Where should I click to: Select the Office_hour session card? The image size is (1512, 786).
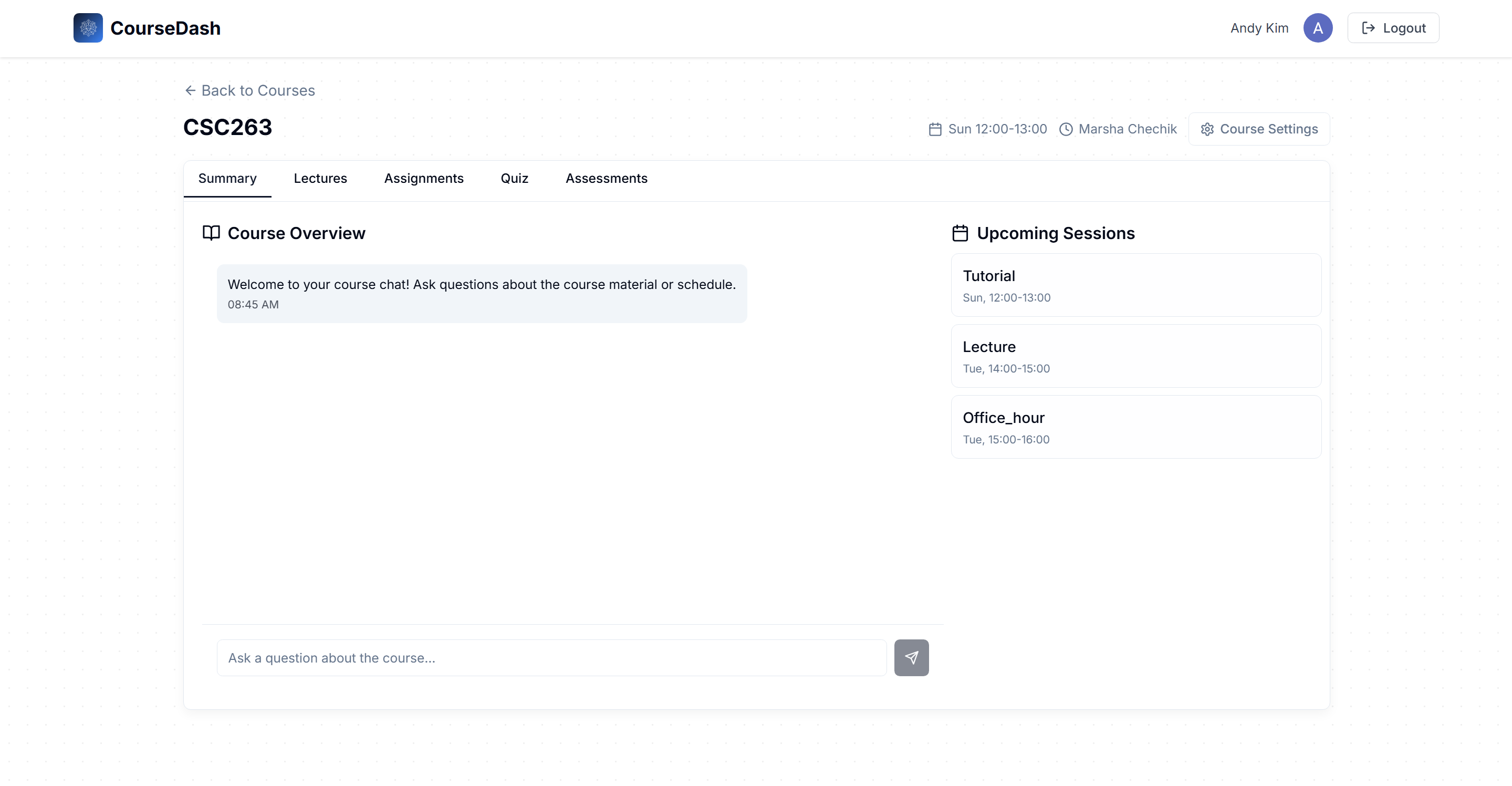pyautogui.click(x=1136, y=427)
